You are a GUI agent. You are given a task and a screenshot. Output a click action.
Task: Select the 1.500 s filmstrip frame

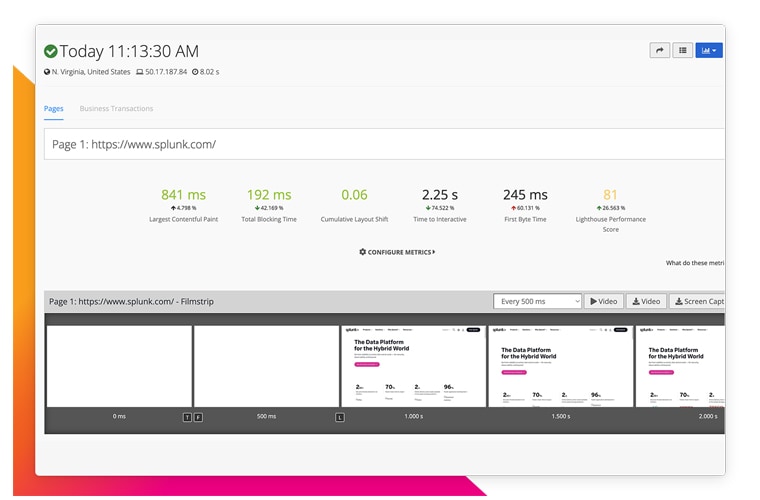tap(561, 366)
